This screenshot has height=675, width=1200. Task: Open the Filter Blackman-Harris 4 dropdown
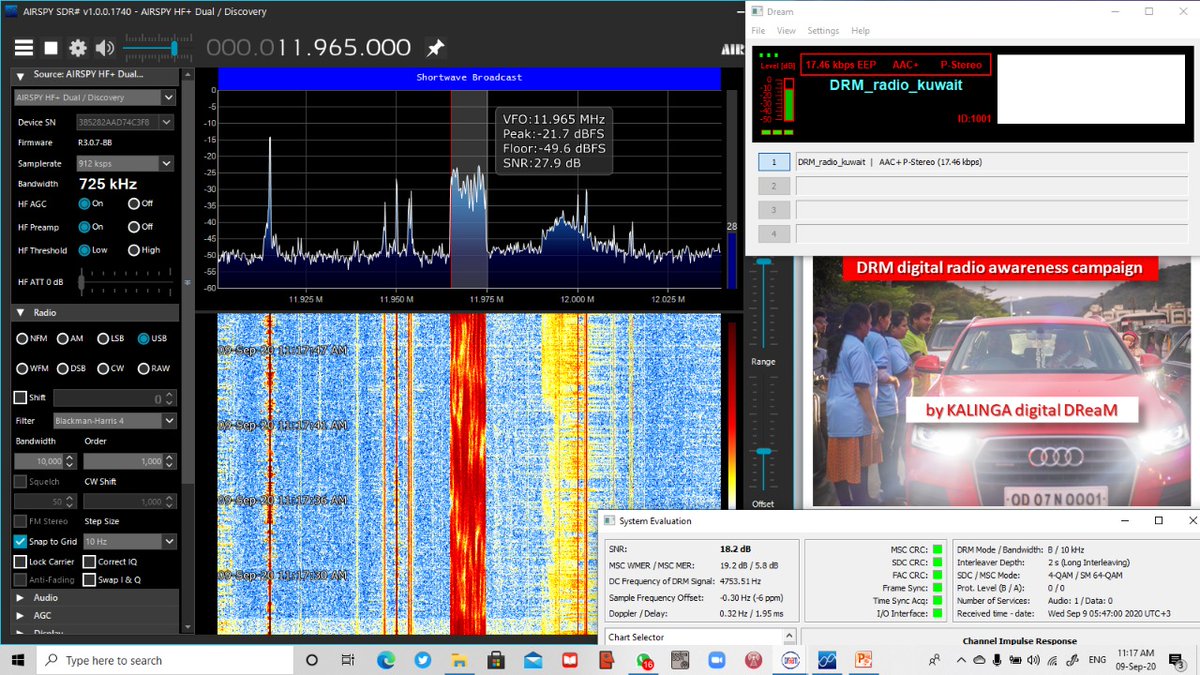click(115, 421)
